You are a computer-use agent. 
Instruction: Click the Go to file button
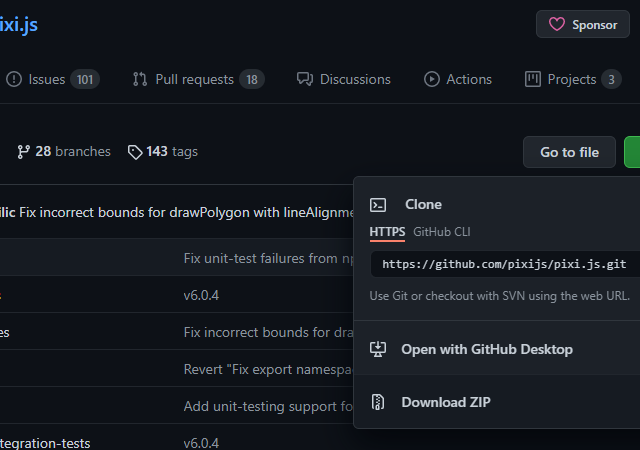click(x=569, y=152)
